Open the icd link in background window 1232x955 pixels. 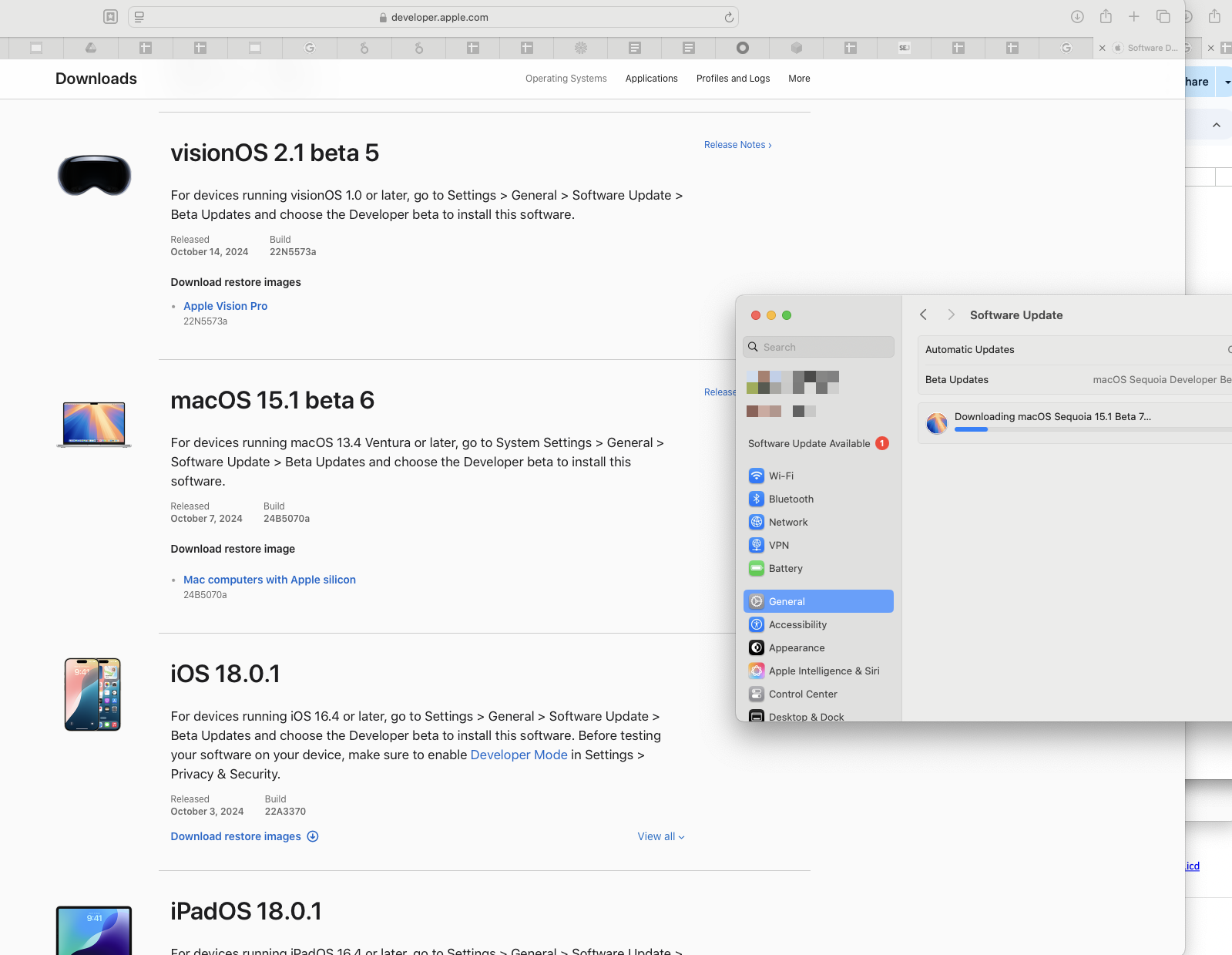[1193, 866]
